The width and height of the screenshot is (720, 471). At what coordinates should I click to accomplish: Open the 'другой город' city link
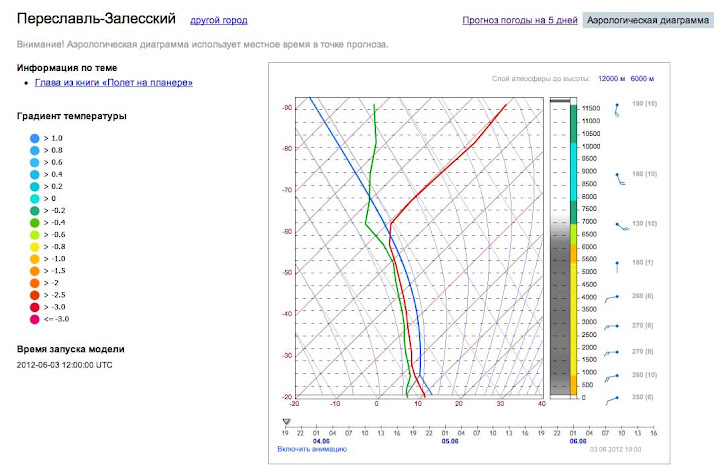219,20
